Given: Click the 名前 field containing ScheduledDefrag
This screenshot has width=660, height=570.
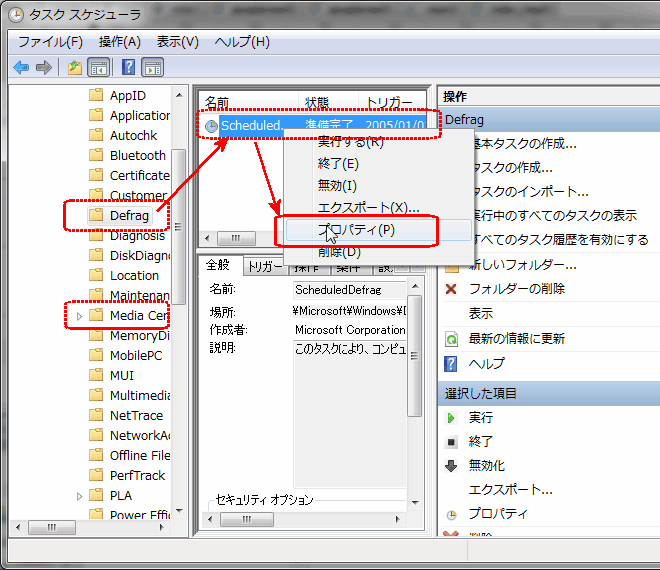Looking at the screenshot, I should click(x=348, y=289).
